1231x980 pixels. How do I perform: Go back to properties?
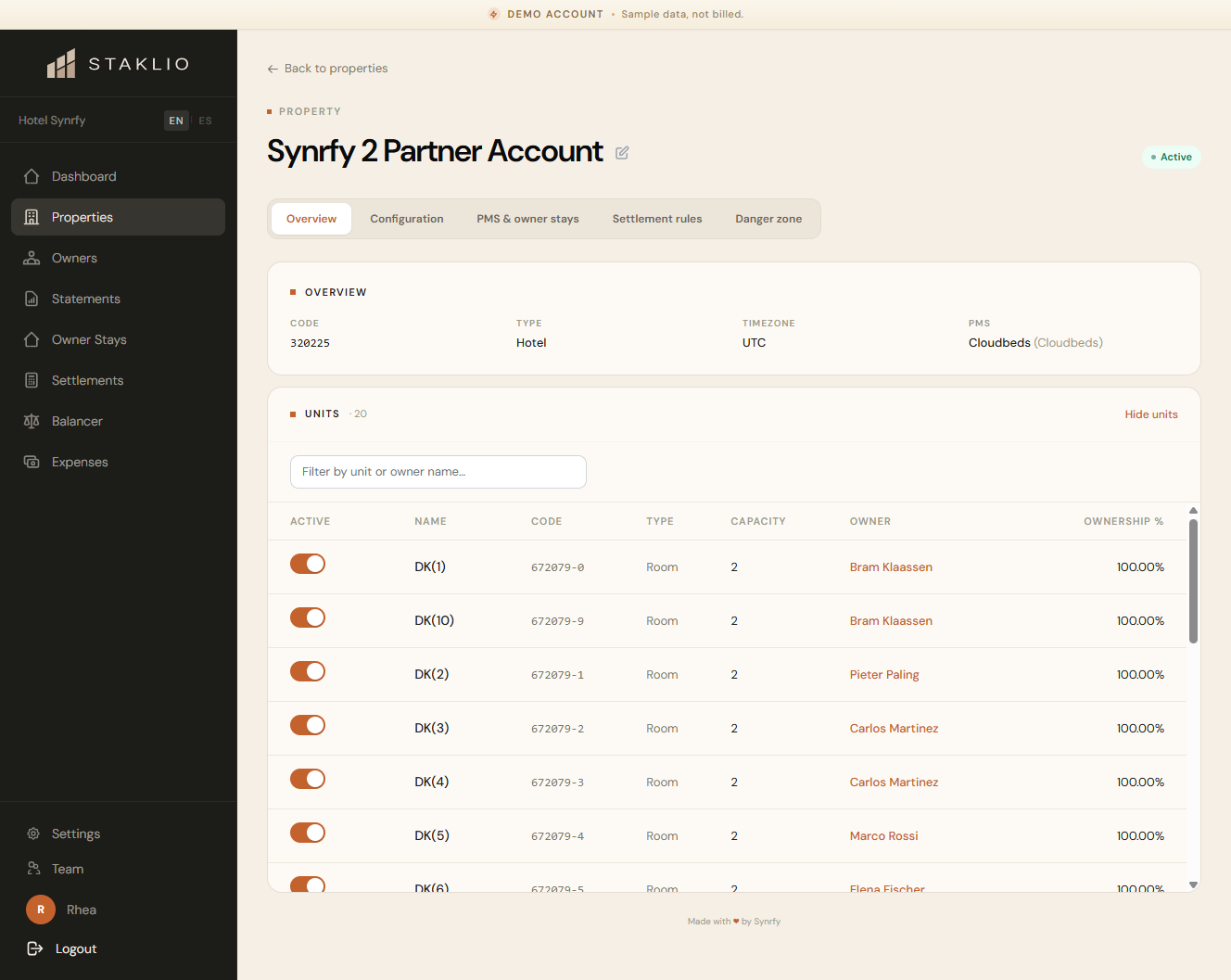tap(327, 69)
